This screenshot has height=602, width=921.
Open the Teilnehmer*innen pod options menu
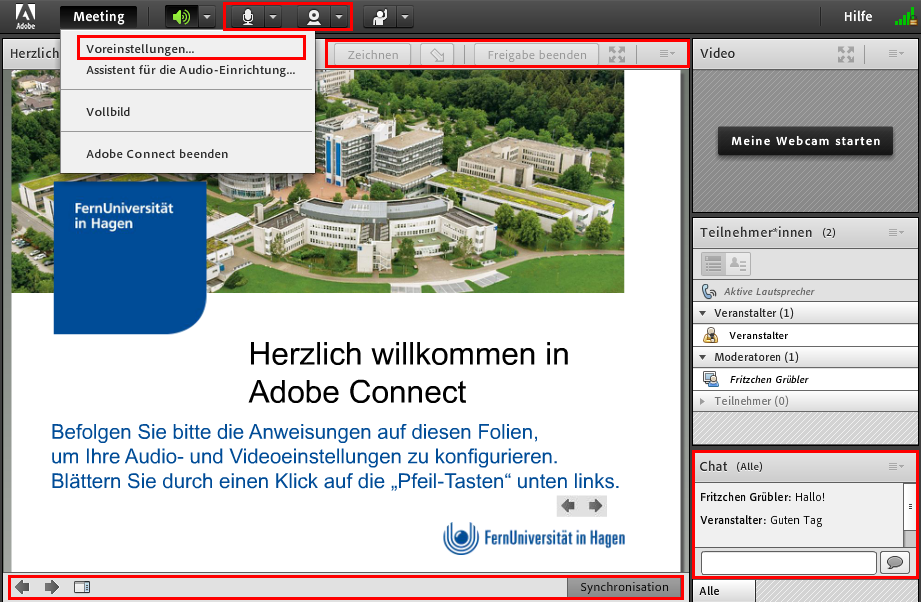896,233
